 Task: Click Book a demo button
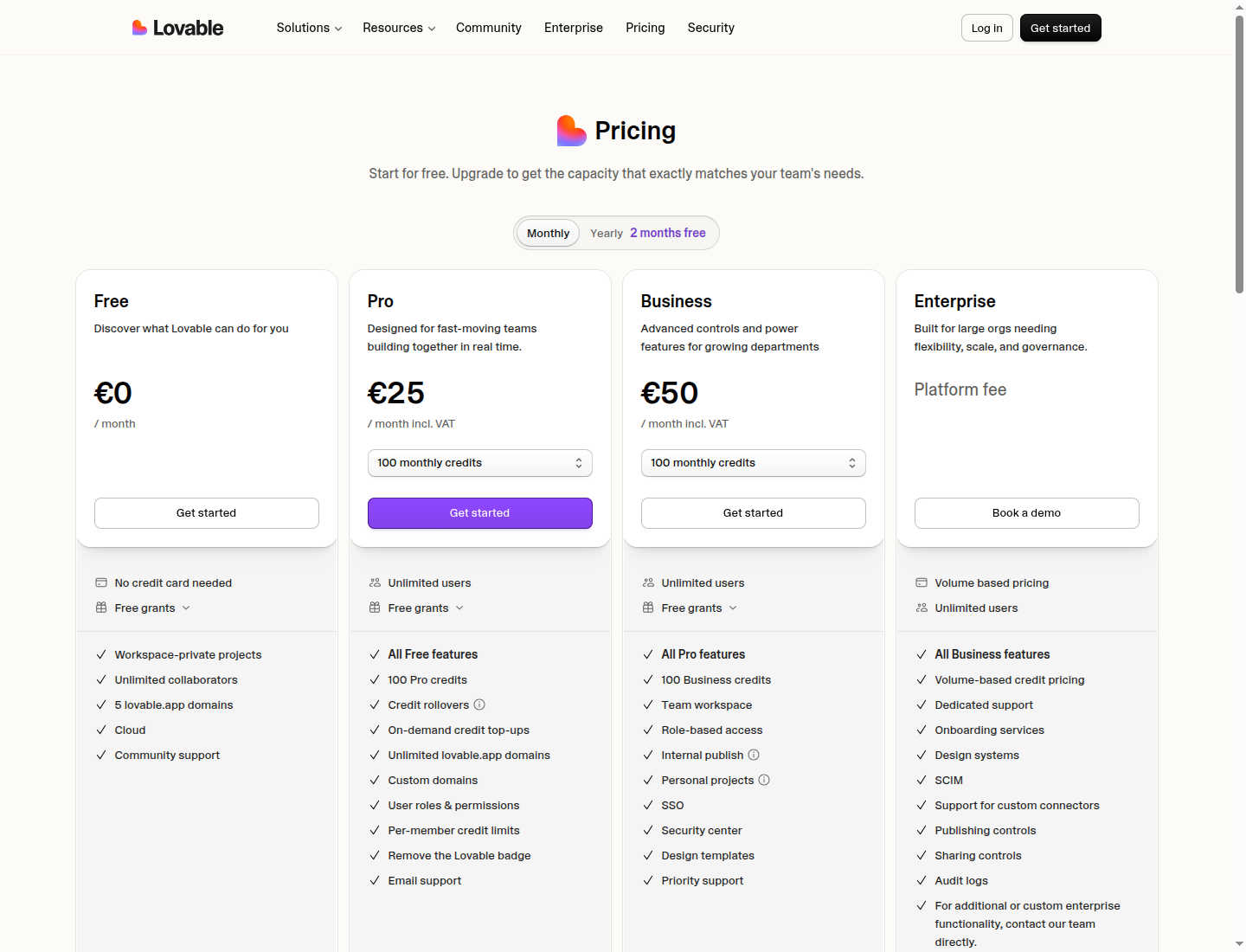[1027, 513]
